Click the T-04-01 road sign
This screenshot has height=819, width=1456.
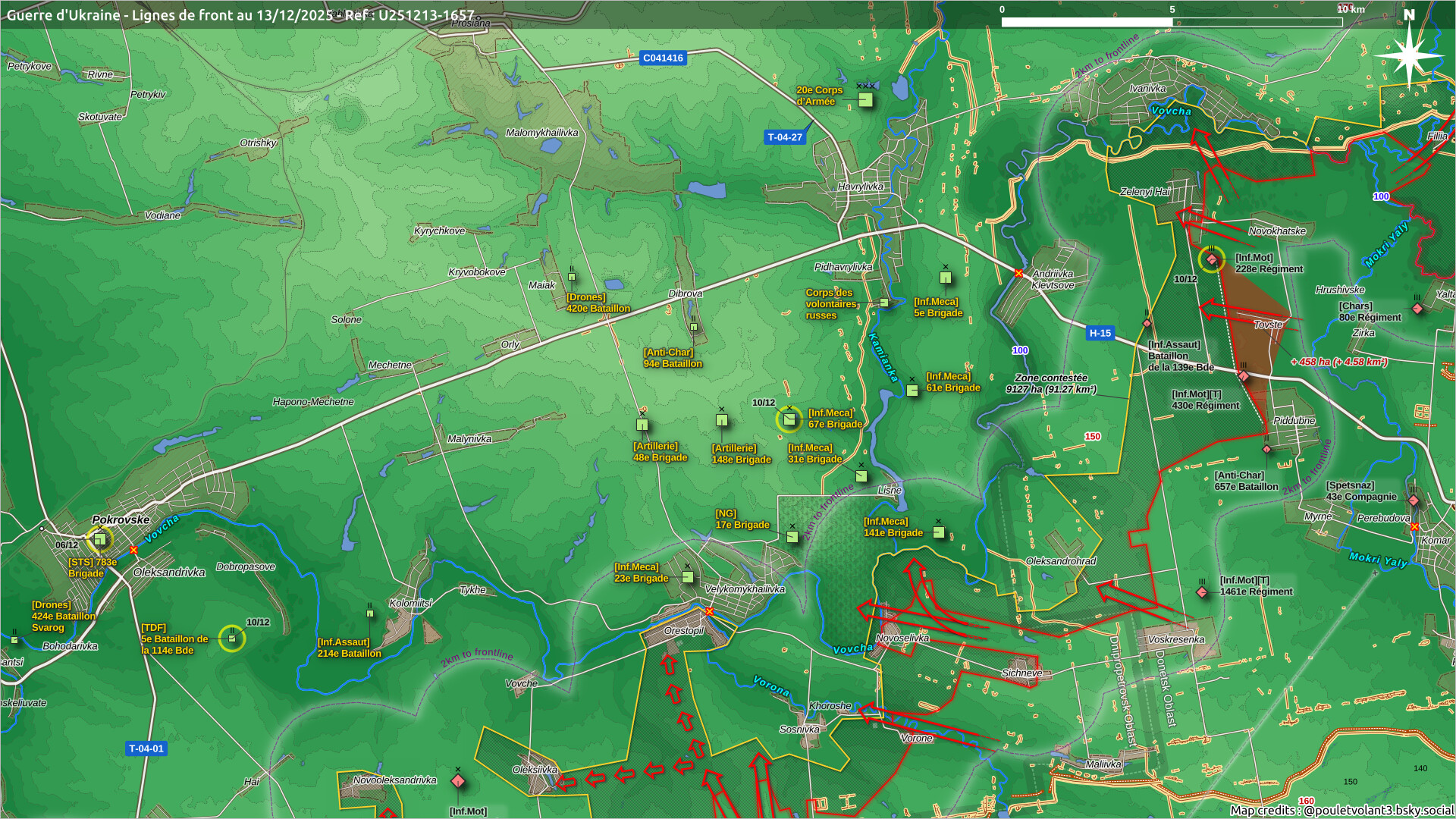146,748
